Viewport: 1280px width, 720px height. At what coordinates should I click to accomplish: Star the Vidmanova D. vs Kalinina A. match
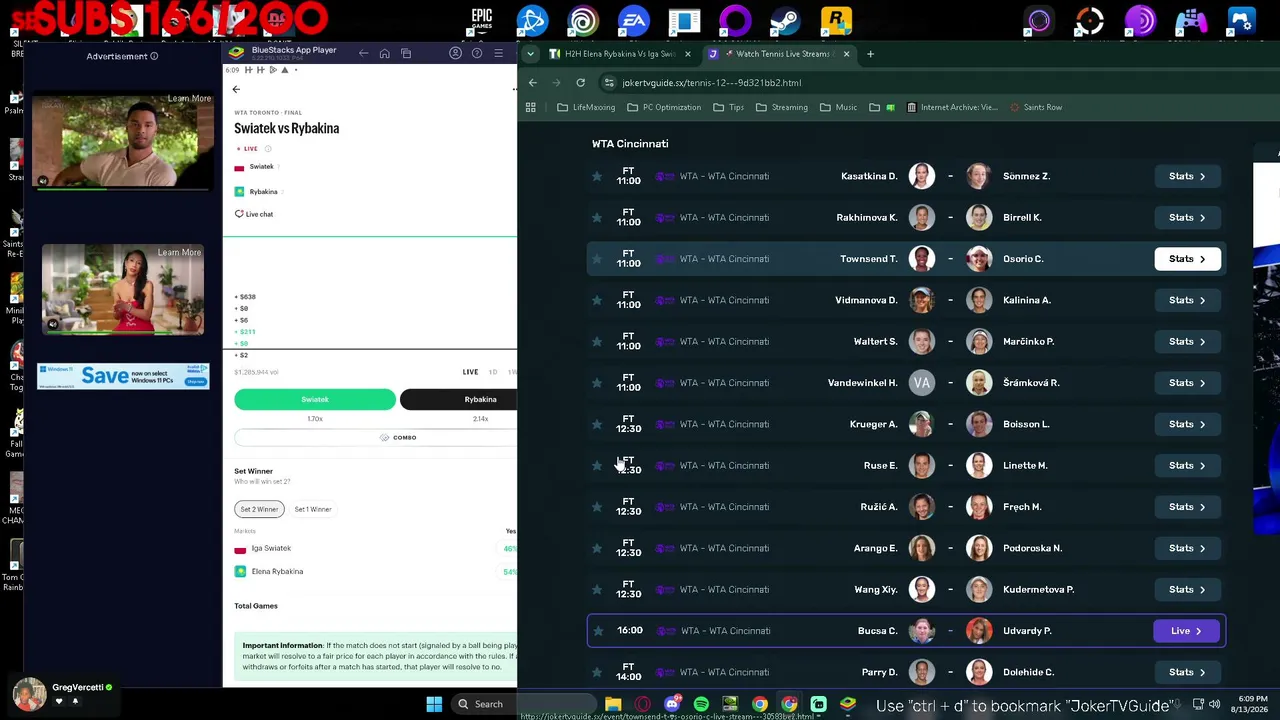point(597,301)
